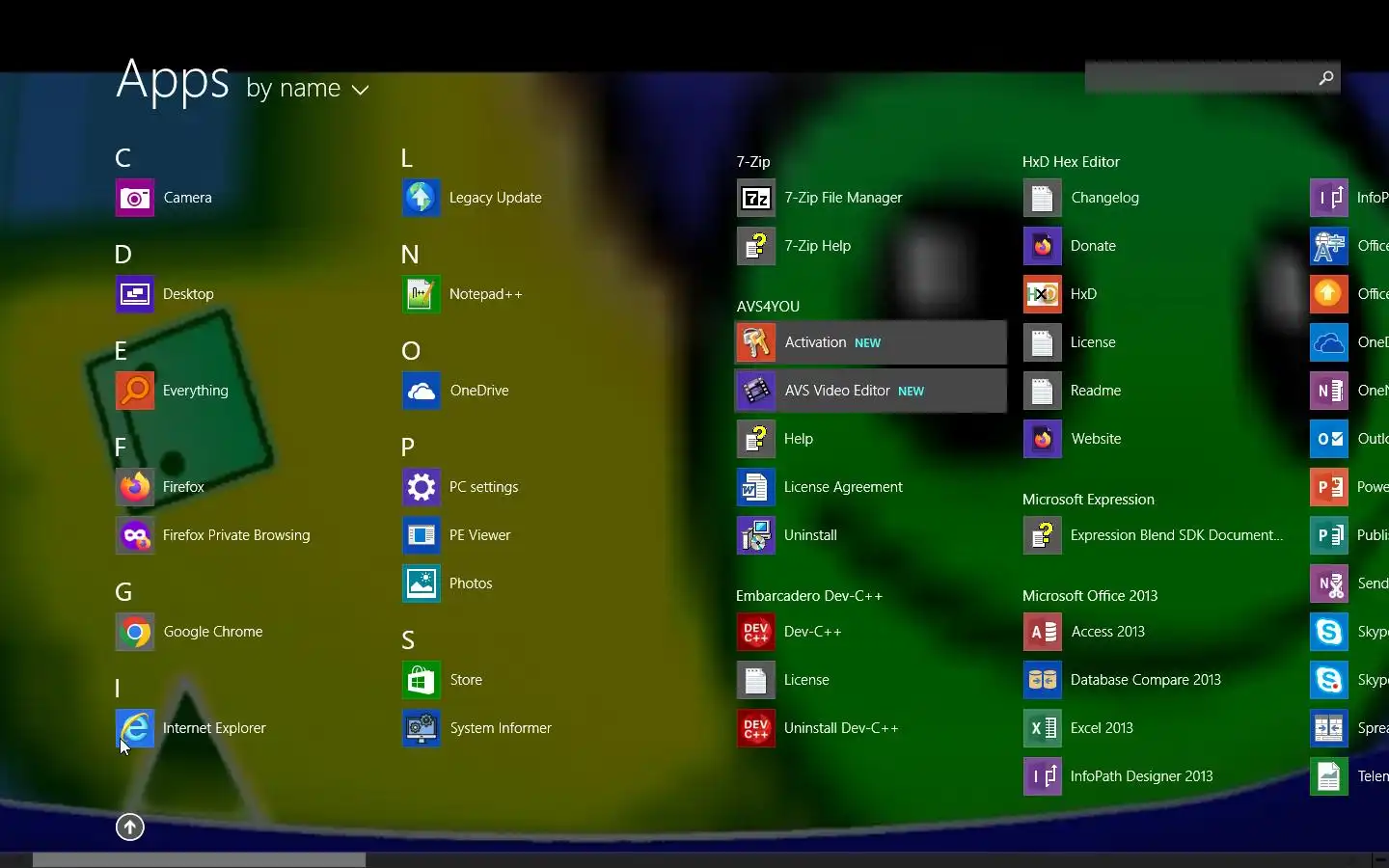The width and height of the screenshot is (1389, 868).
Task: Click the AVS4YOU 'Help' entry
Action: coord(799,439)
